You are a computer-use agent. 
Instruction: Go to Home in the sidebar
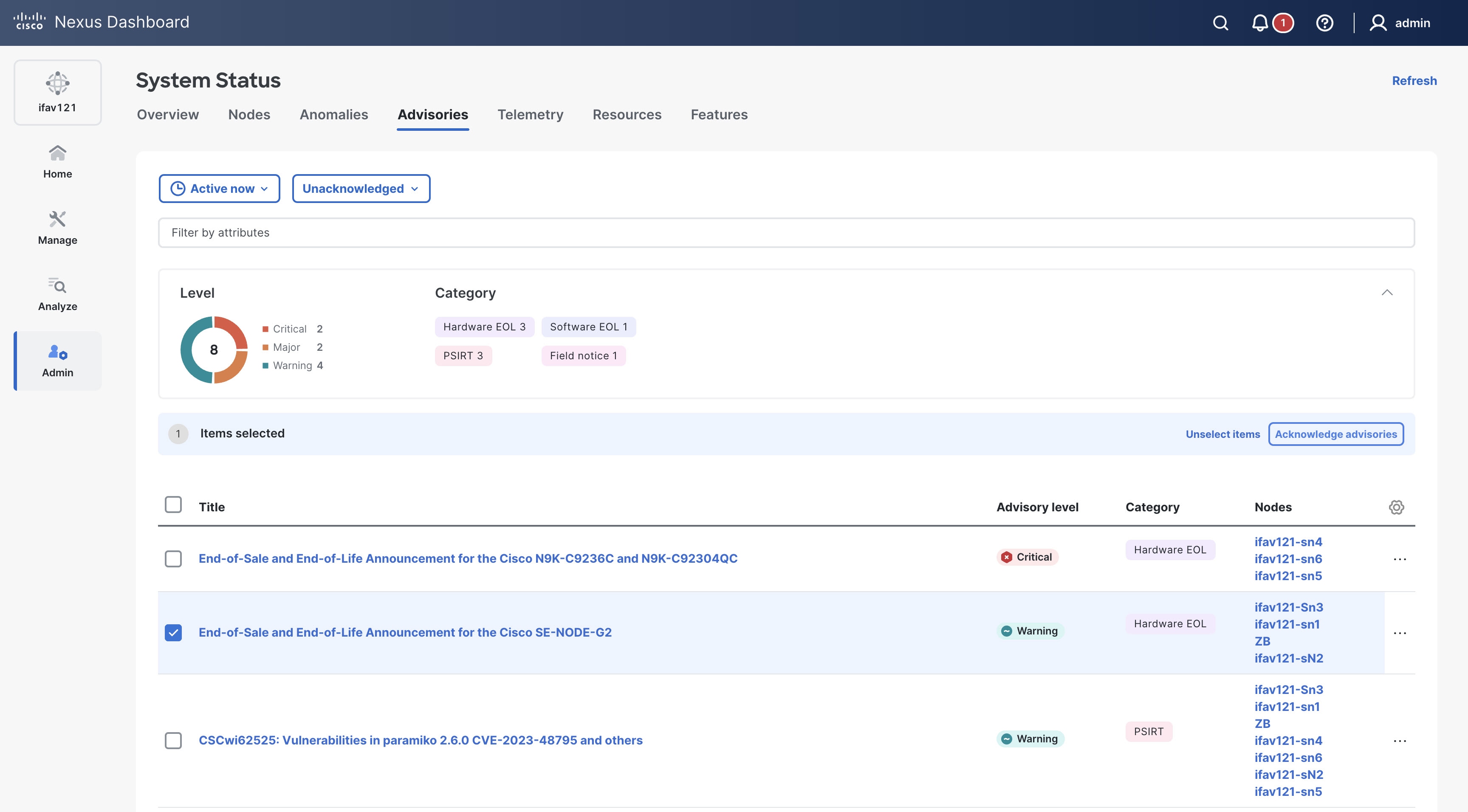pyautogui.click(x=58, y=161)
